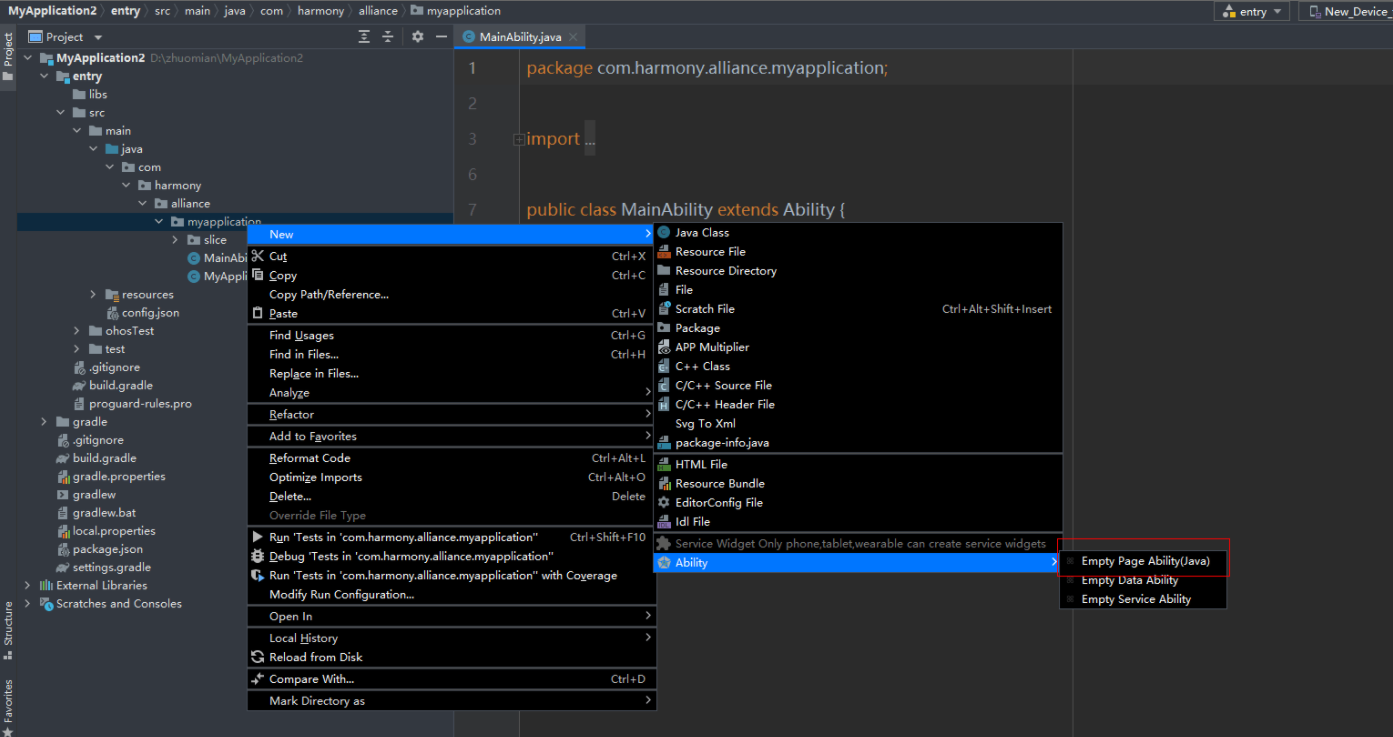Click Expand All icon in Project panel
This screenshot has width=1393, height=737.
[365, 37]
